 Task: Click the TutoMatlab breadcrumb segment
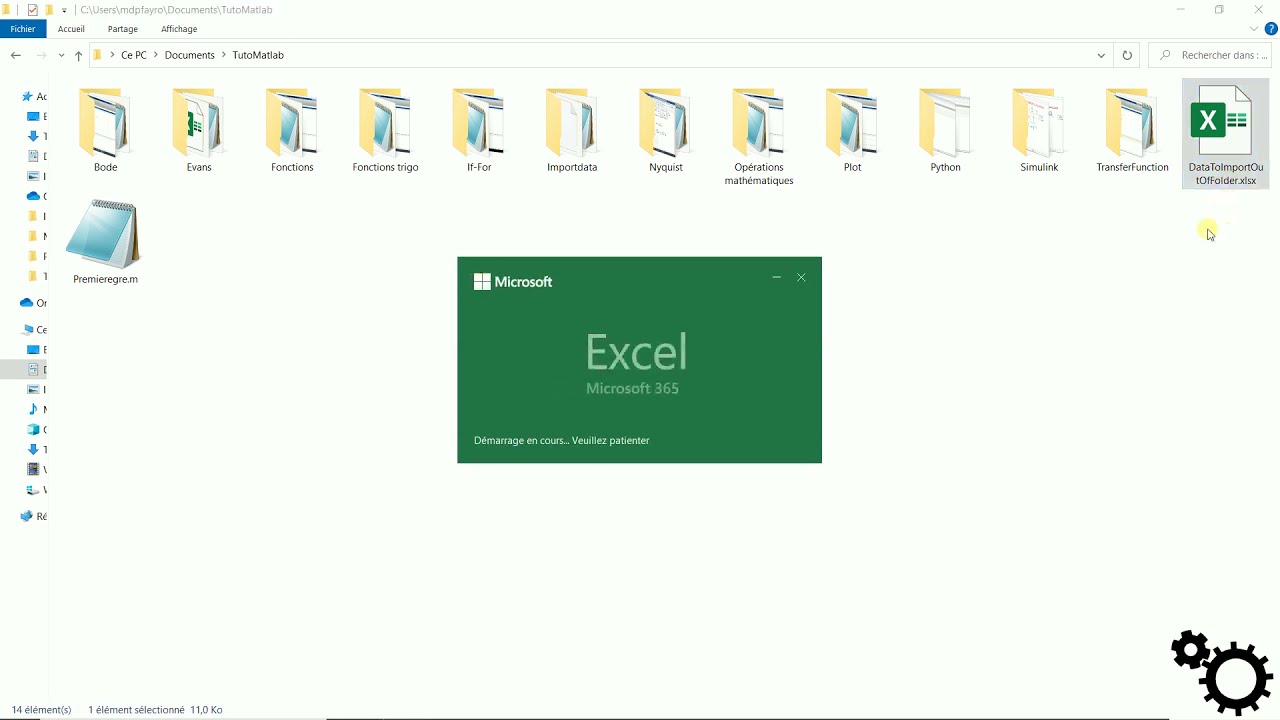[258, 55]
